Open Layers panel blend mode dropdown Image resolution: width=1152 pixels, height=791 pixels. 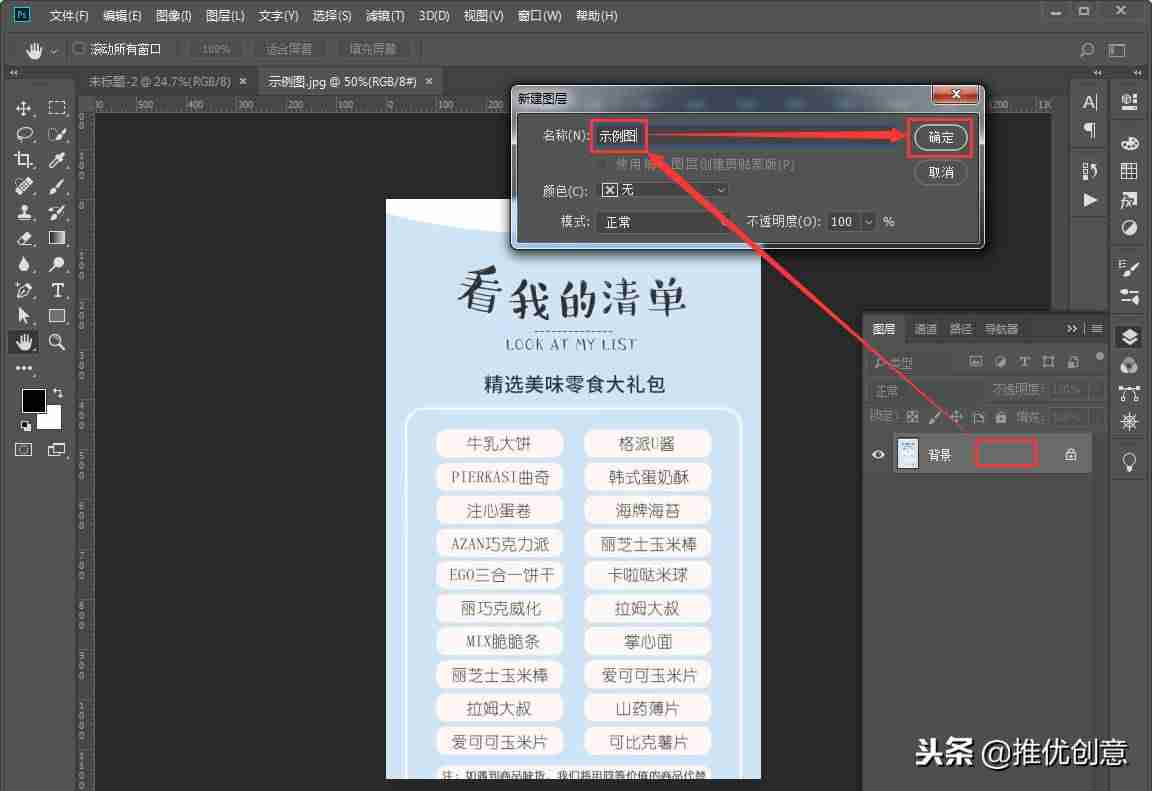[926, 390]
